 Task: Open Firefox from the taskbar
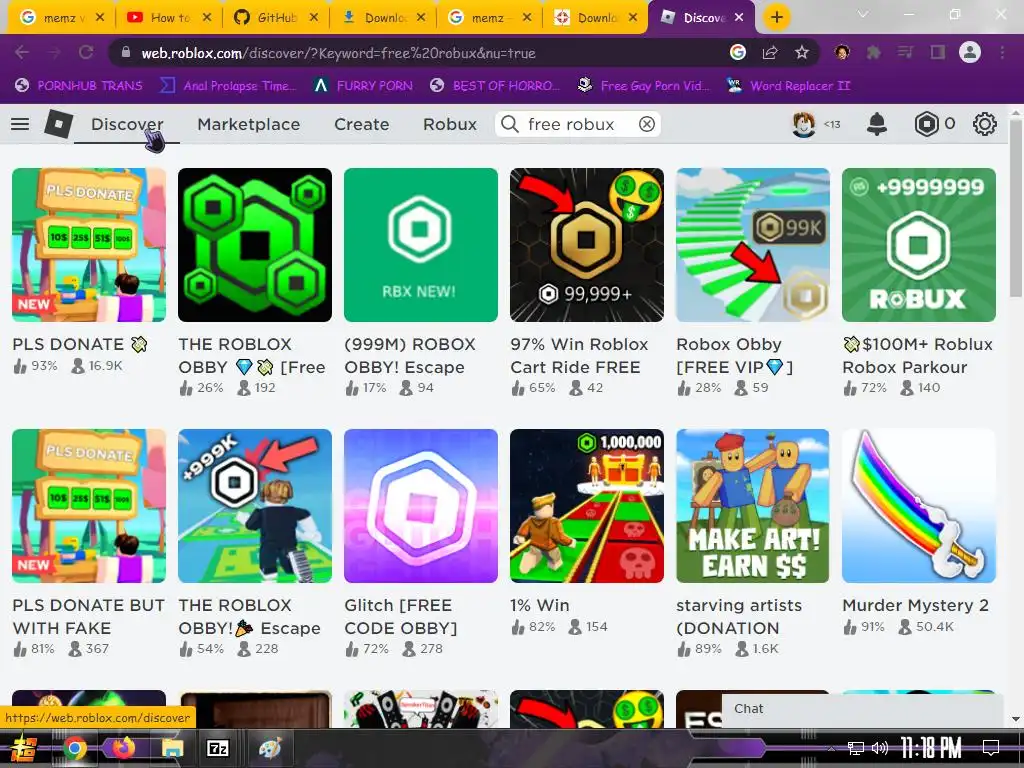coord(123,748)
